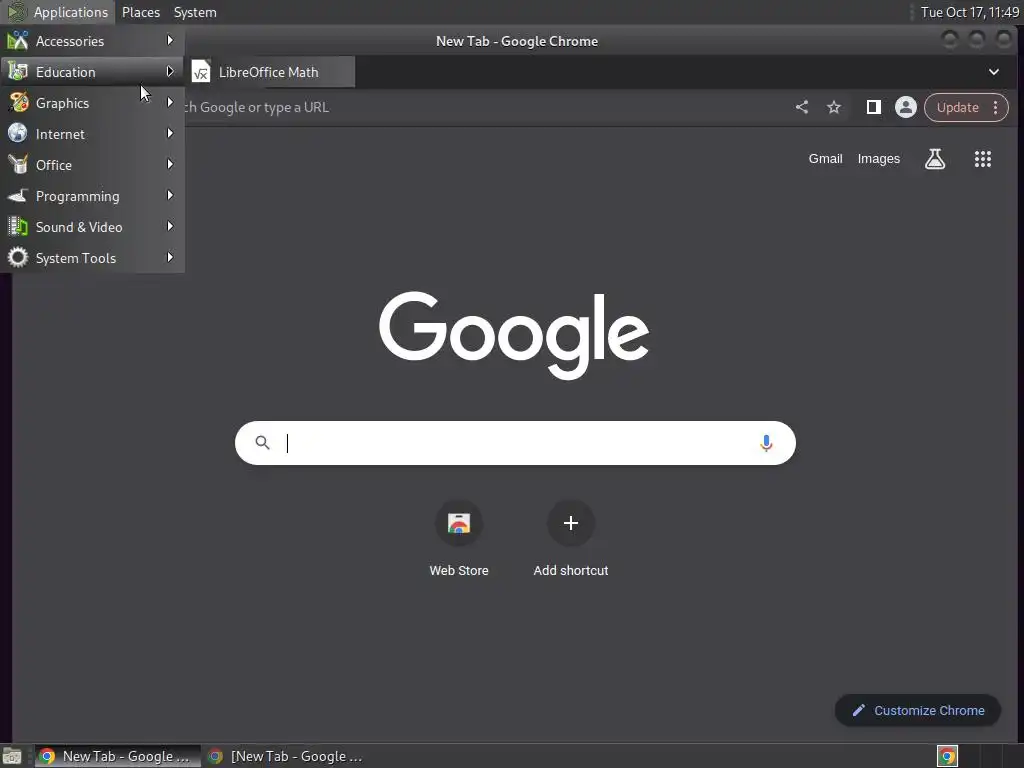This screenshot has height=768, width=1024.
Task: Expand the Accessories submenu arrow
Action: 170,40
